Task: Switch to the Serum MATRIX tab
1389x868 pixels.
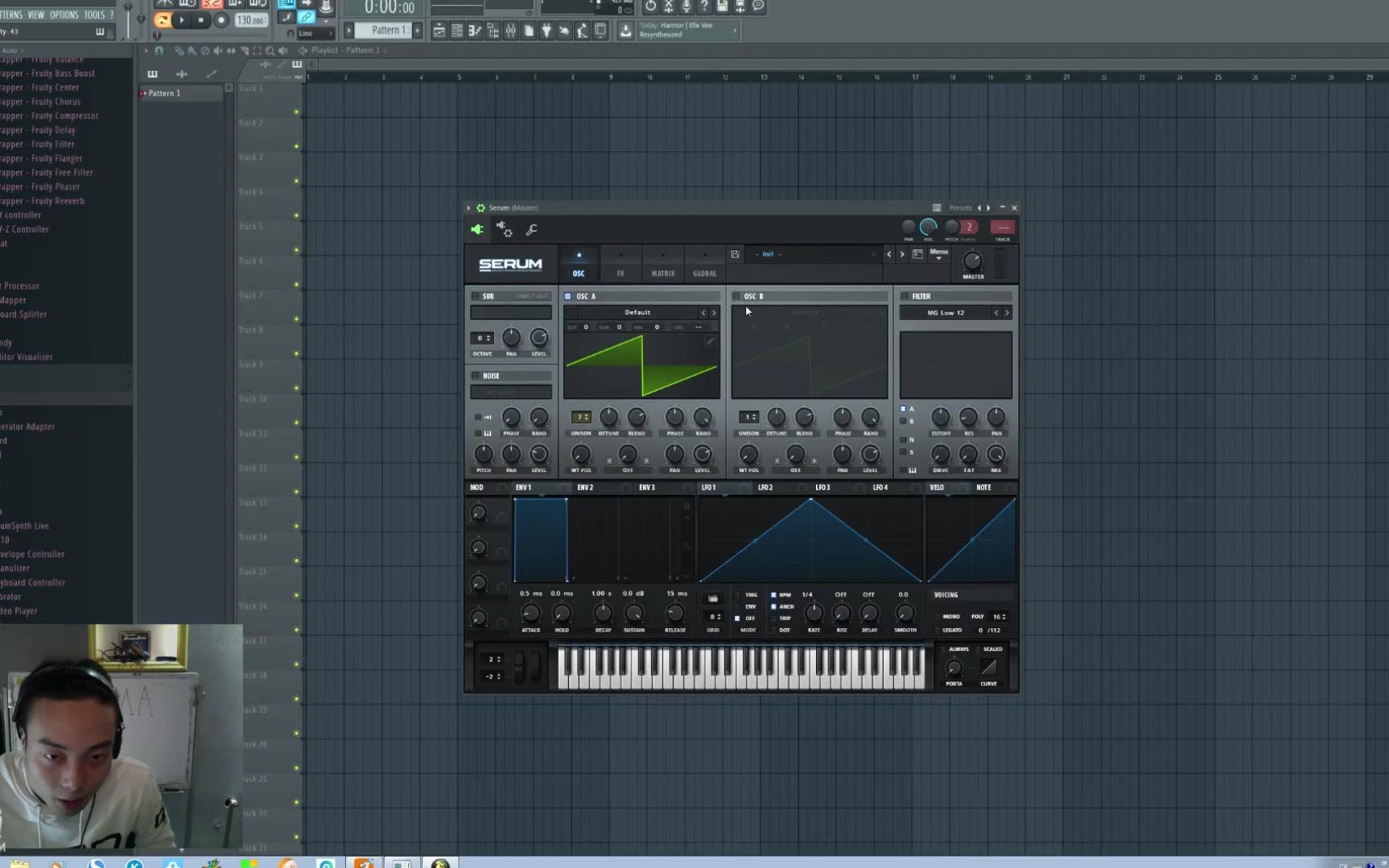Action: click(x=663, y=265)
